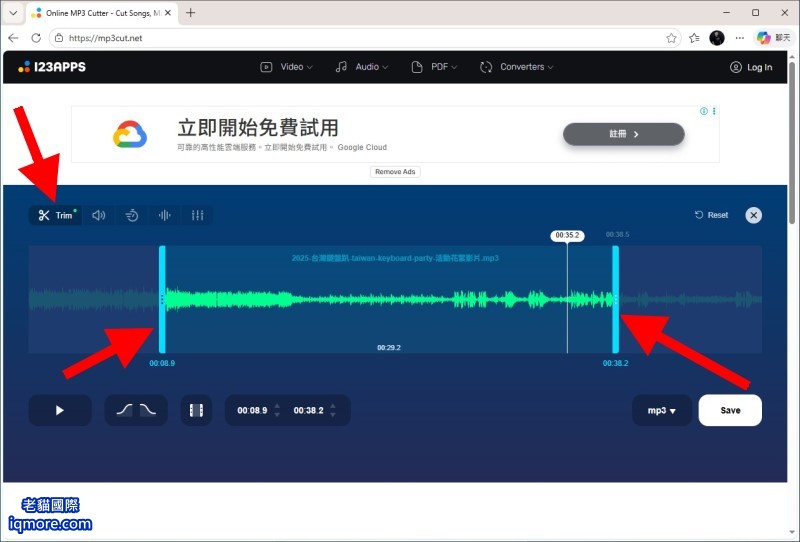The width and height of the screenshot is (800, 542).
Task: Toggle the fade out effect
Action: 148,410
